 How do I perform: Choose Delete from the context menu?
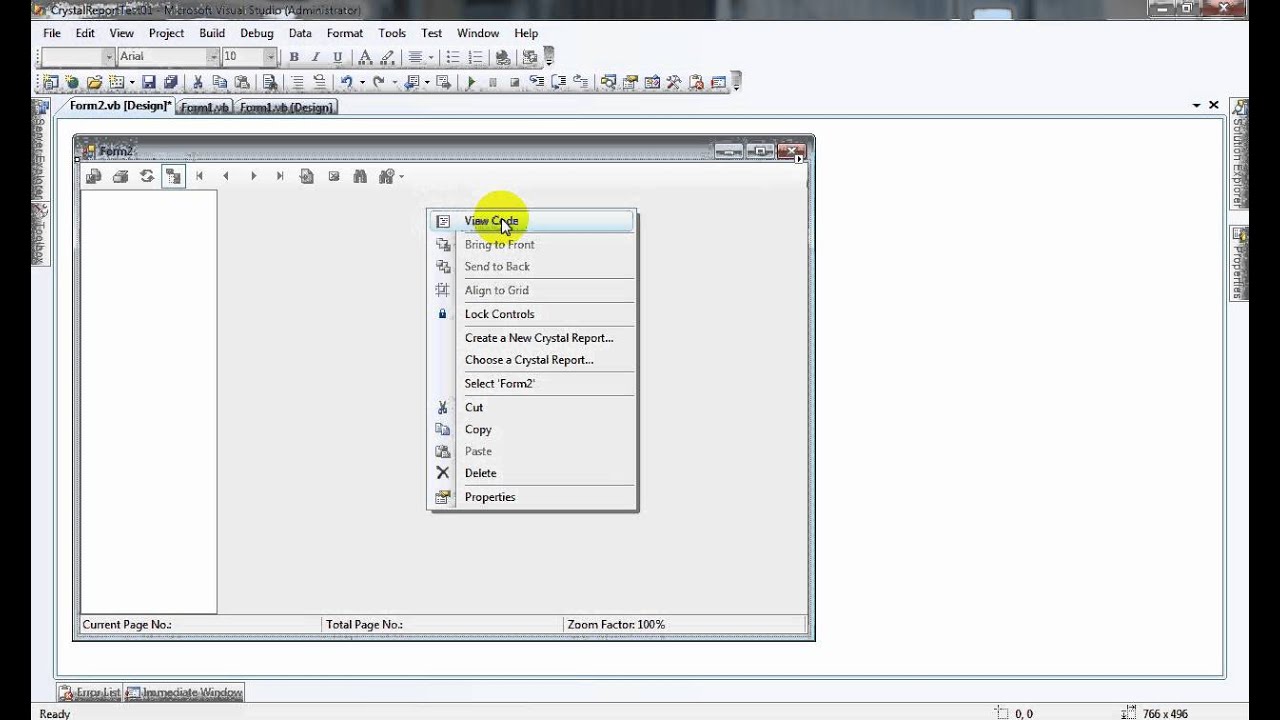[532, 474]
